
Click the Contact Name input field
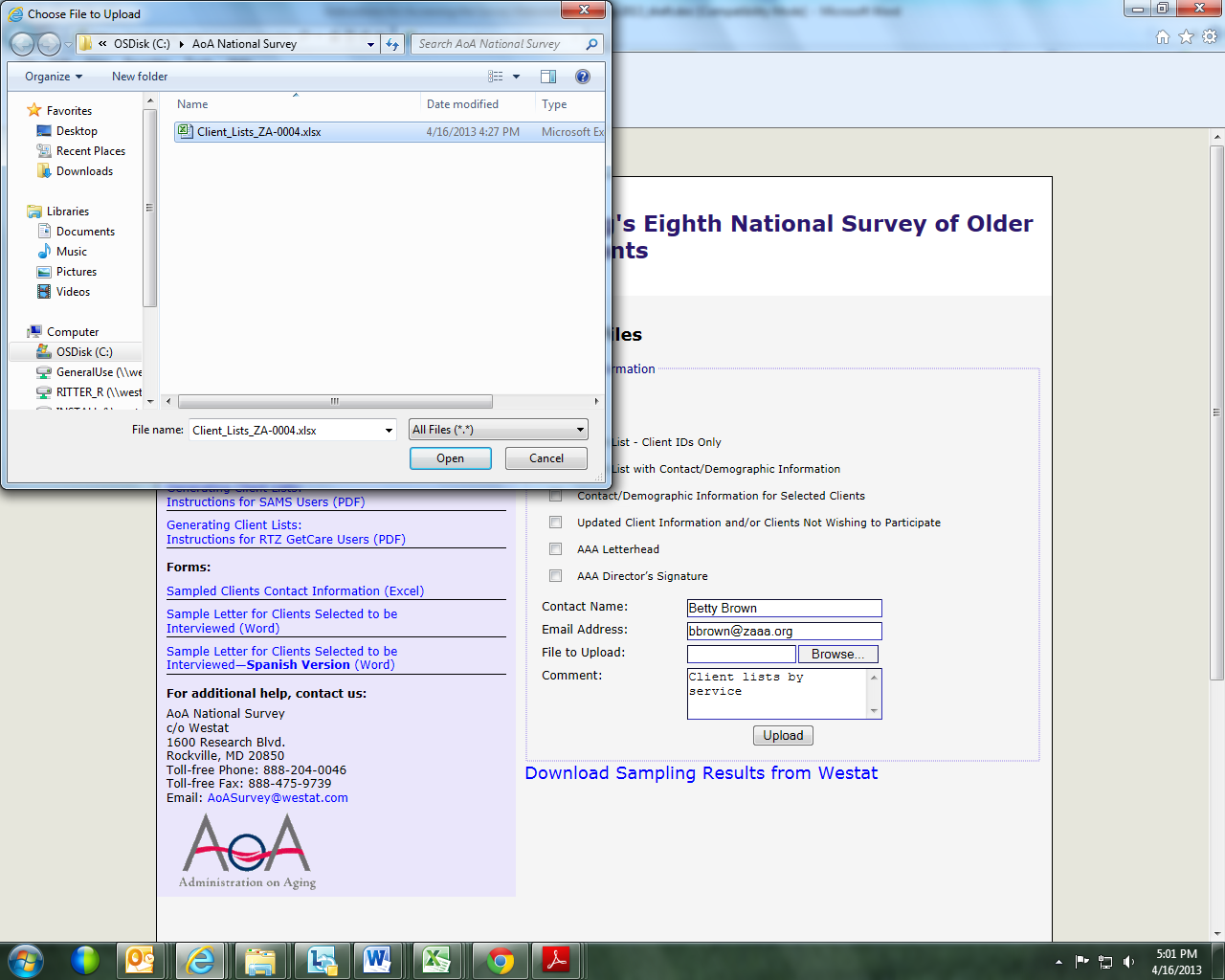(x=784, y=609)
